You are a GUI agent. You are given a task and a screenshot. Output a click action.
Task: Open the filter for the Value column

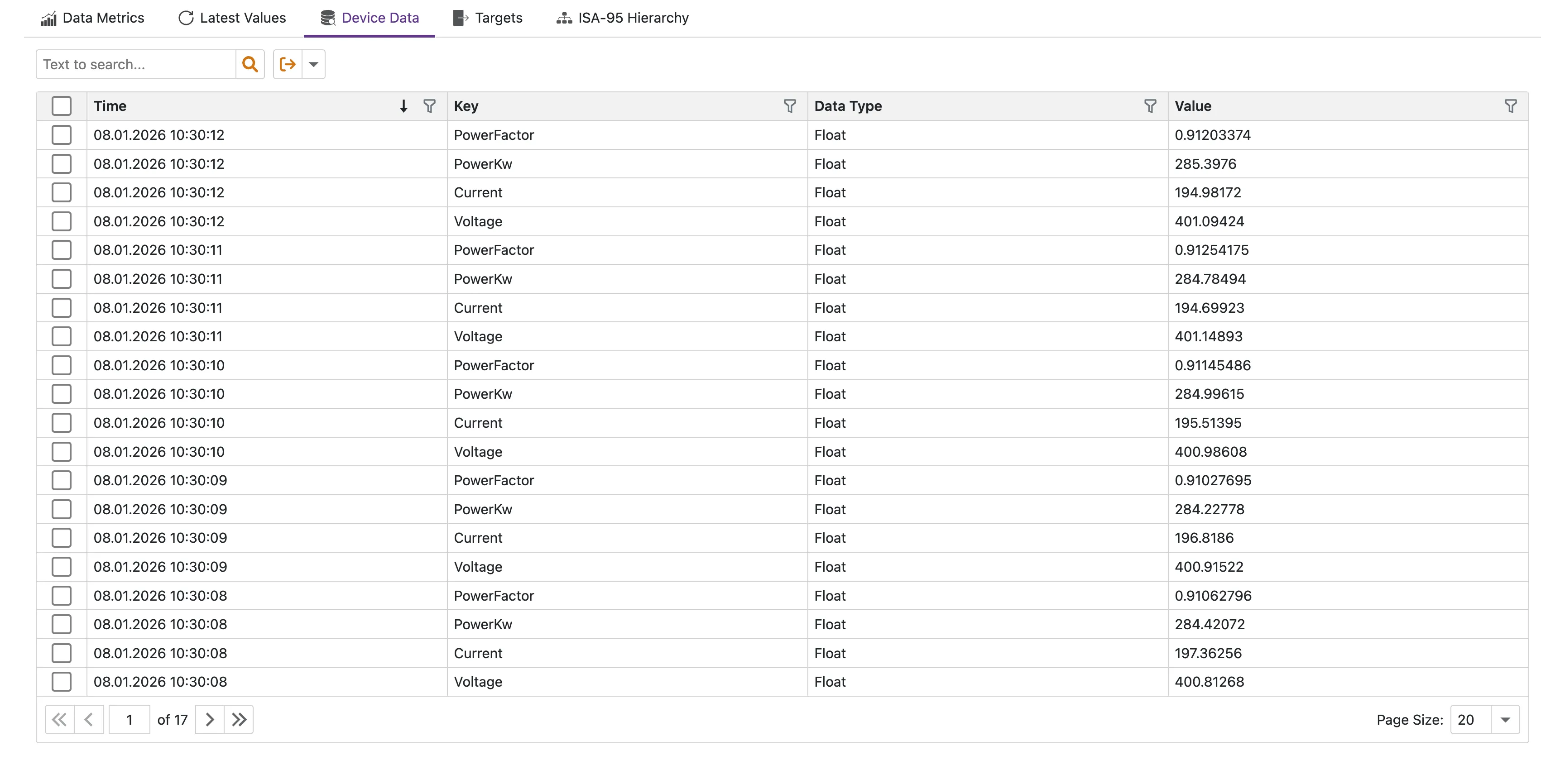pos(1511,106)
